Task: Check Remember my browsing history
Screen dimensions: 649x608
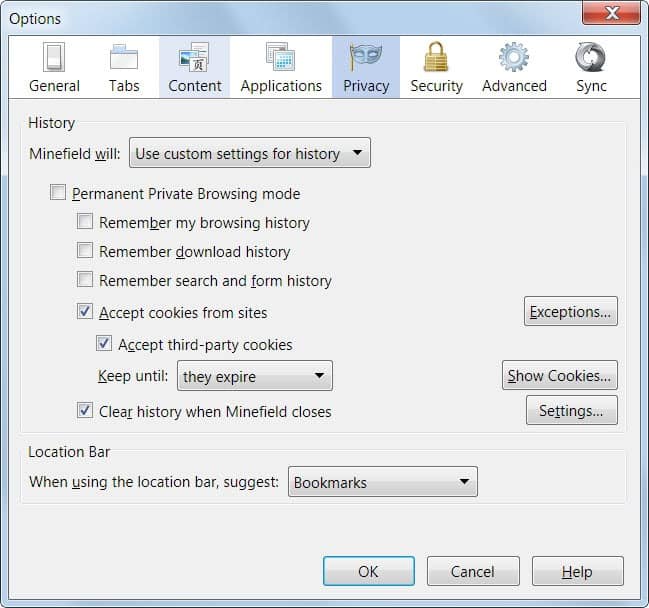Action: click(85, 221)
